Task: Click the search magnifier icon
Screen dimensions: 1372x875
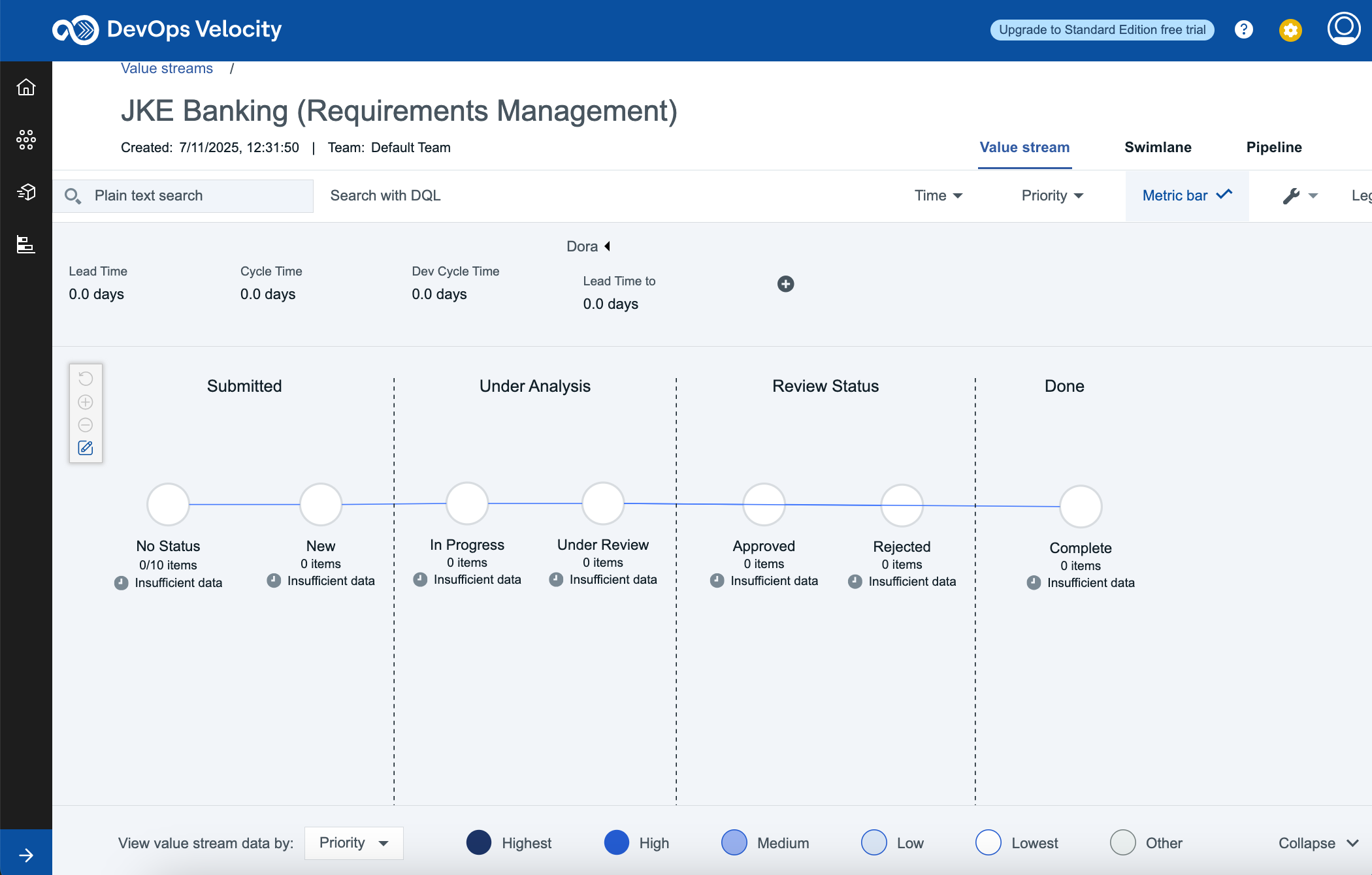Action: [73, 196]
